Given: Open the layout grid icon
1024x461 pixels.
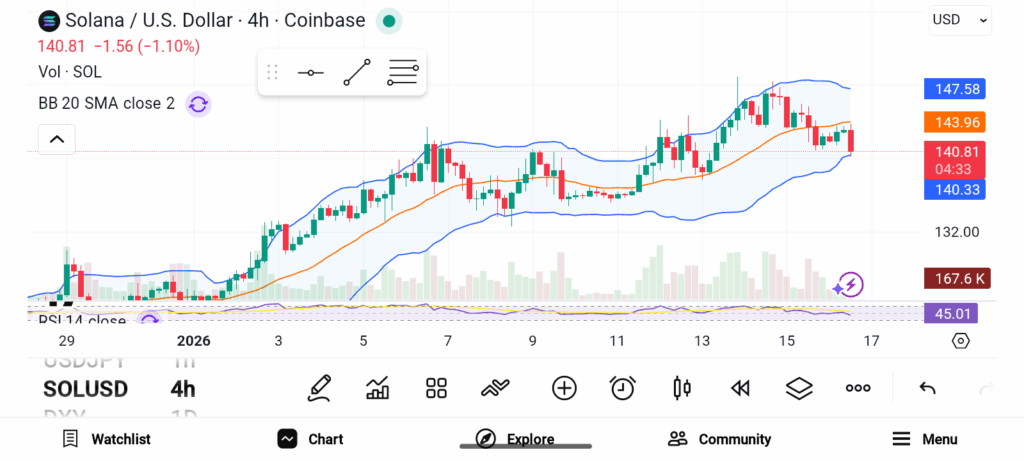Looking at the screenshot, I should coord(436,388).
